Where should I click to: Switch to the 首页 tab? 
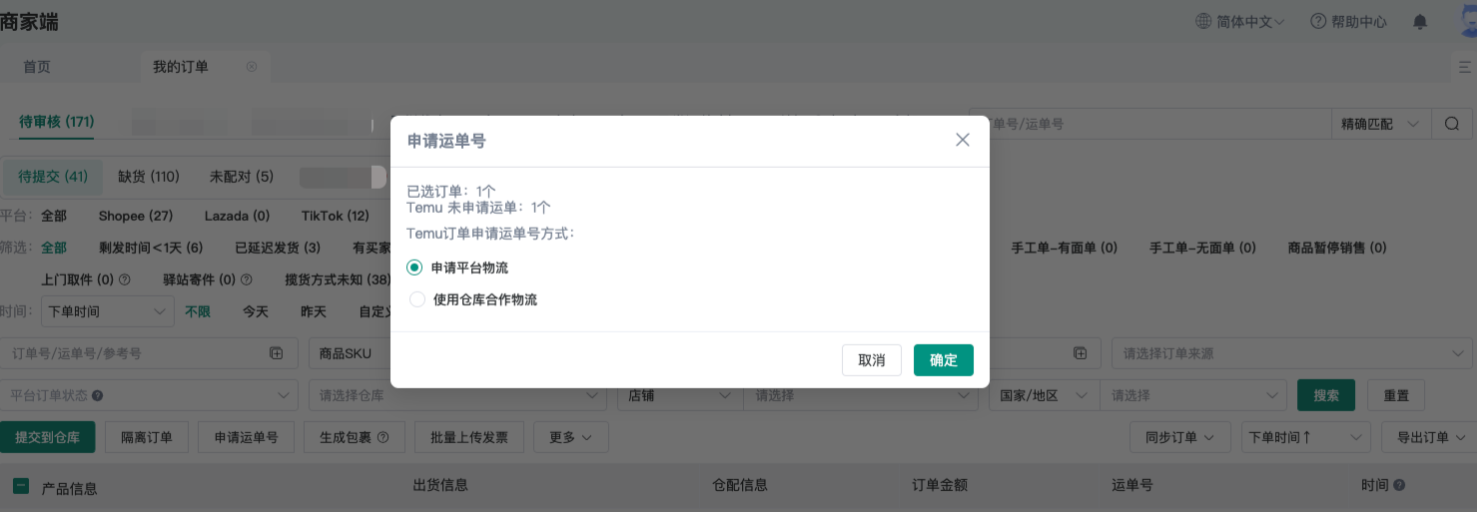[x=37, y=67]
